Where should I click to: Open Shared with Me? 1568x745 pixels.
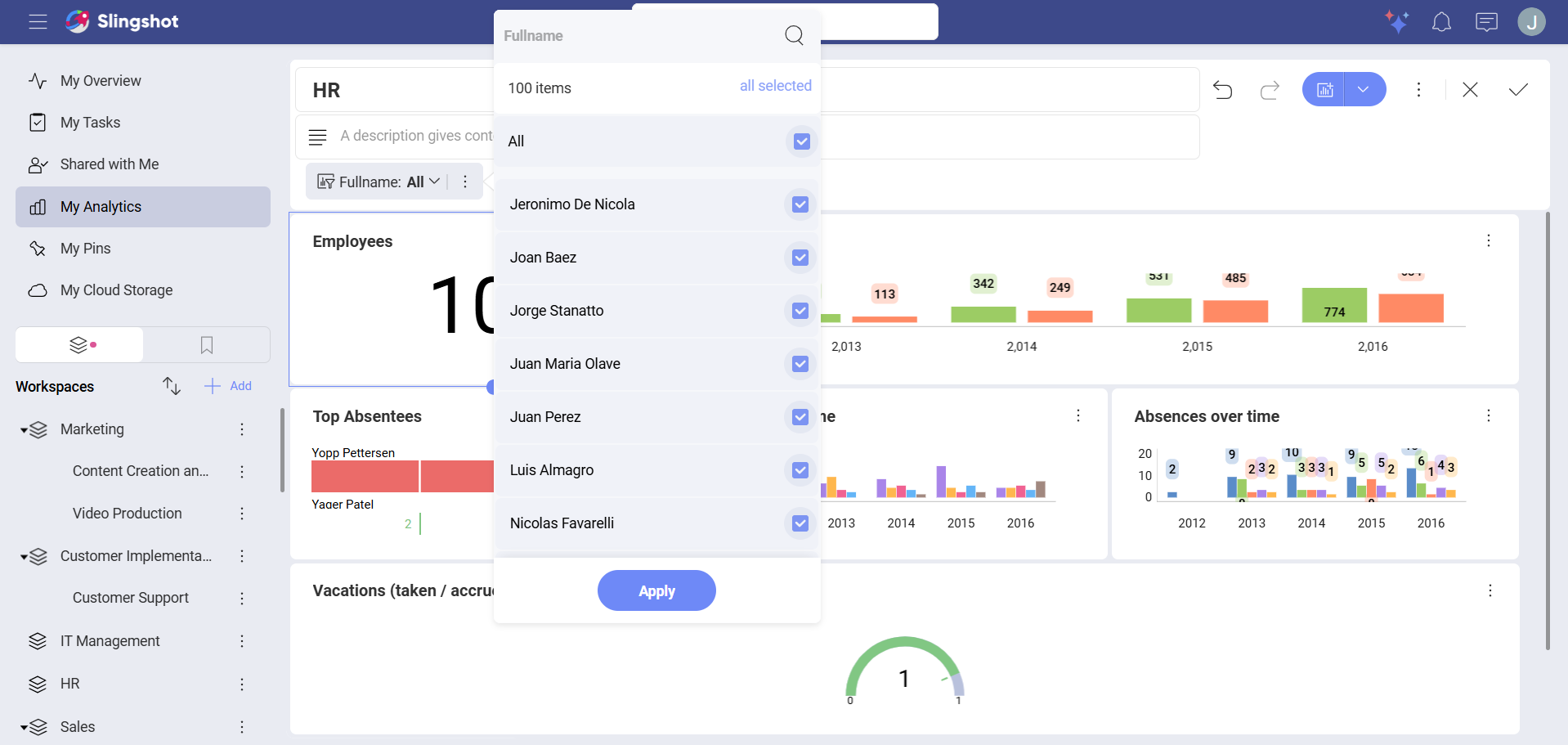click(x=142, y=164)
